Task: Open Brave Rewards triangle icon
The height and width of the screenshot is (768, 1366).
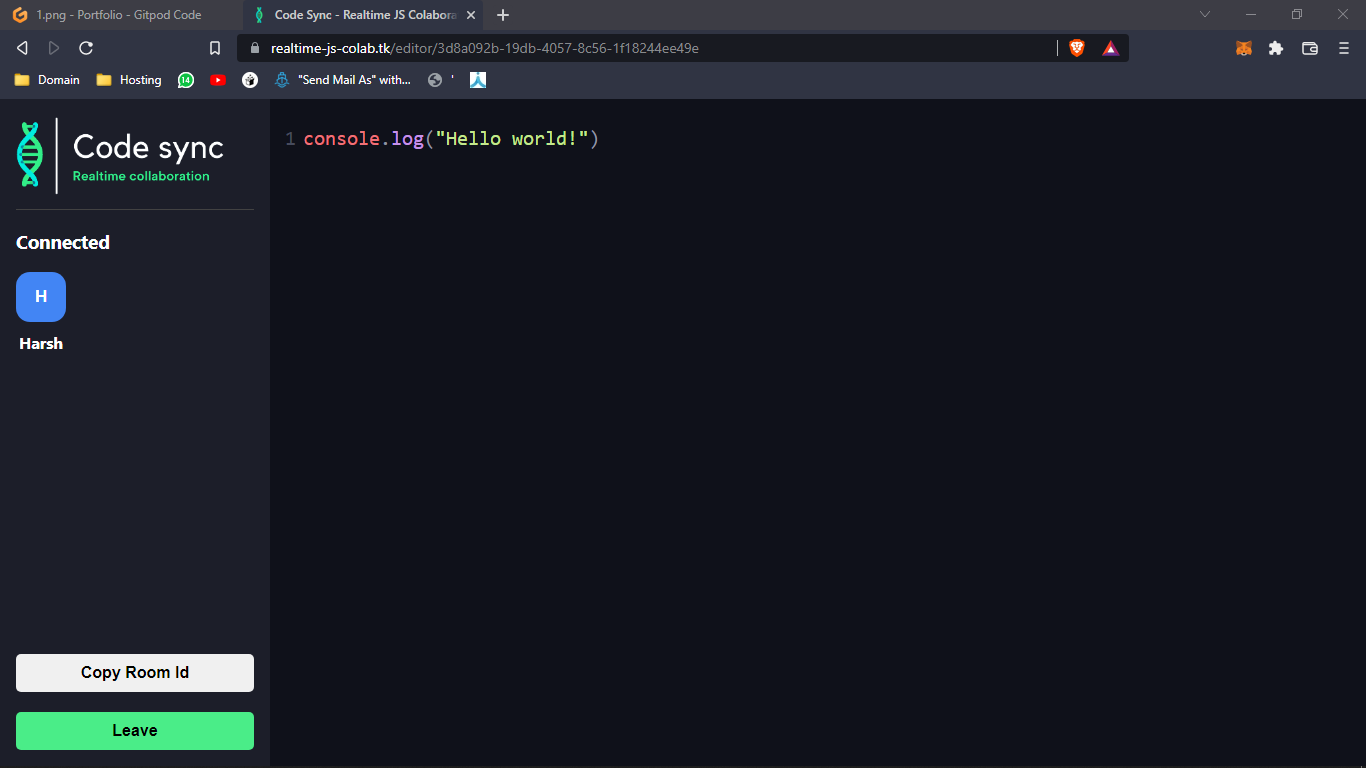Action: [x=1110, y=47]
